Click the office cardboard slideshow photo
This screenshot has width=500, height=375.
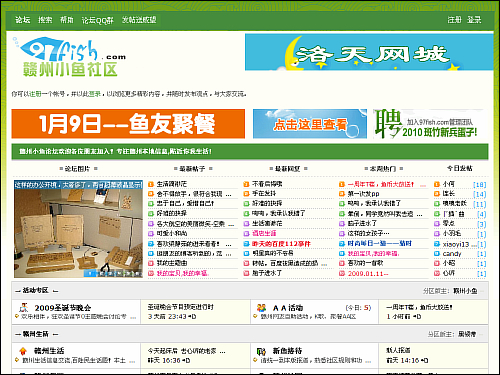(78, 229)
